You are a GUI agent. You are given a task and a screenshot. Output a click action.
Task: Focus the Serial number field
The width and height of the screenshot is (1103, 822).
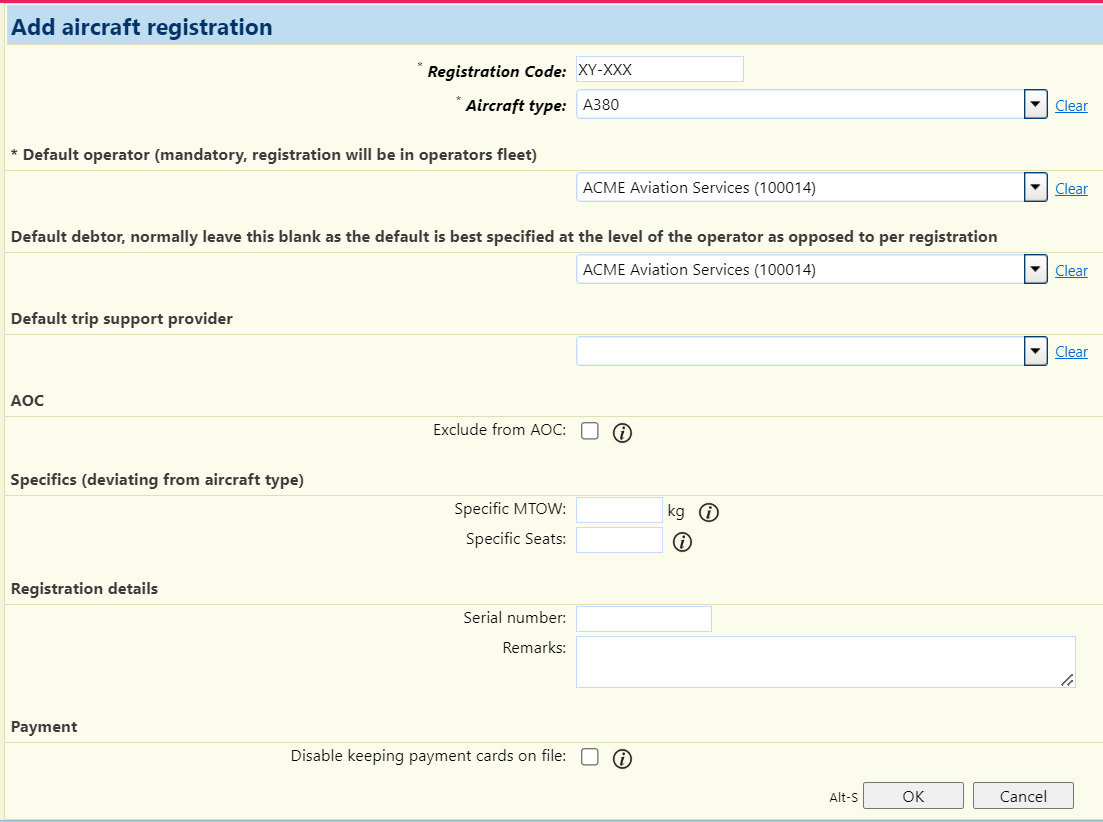click(x=644, y=619)
